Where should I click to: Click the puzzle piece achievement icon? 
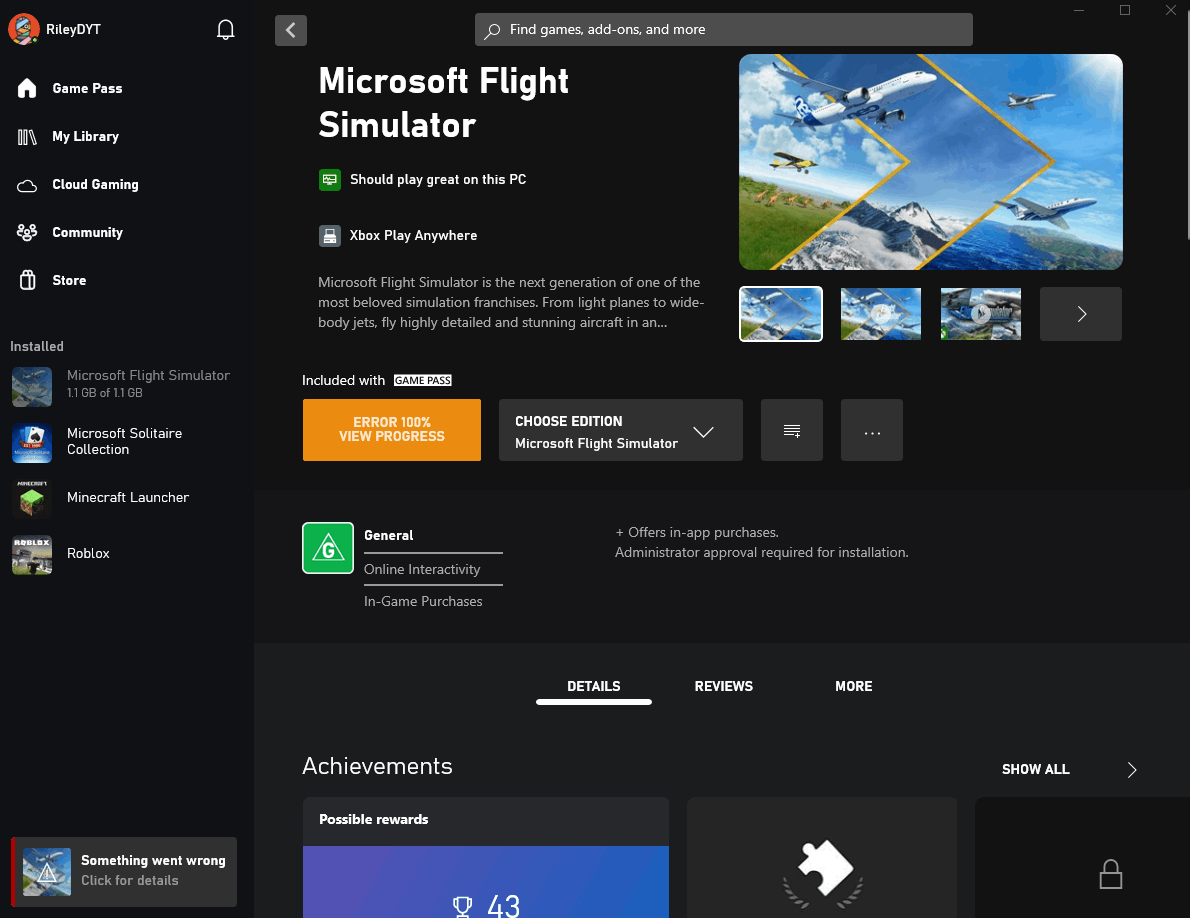824,867
